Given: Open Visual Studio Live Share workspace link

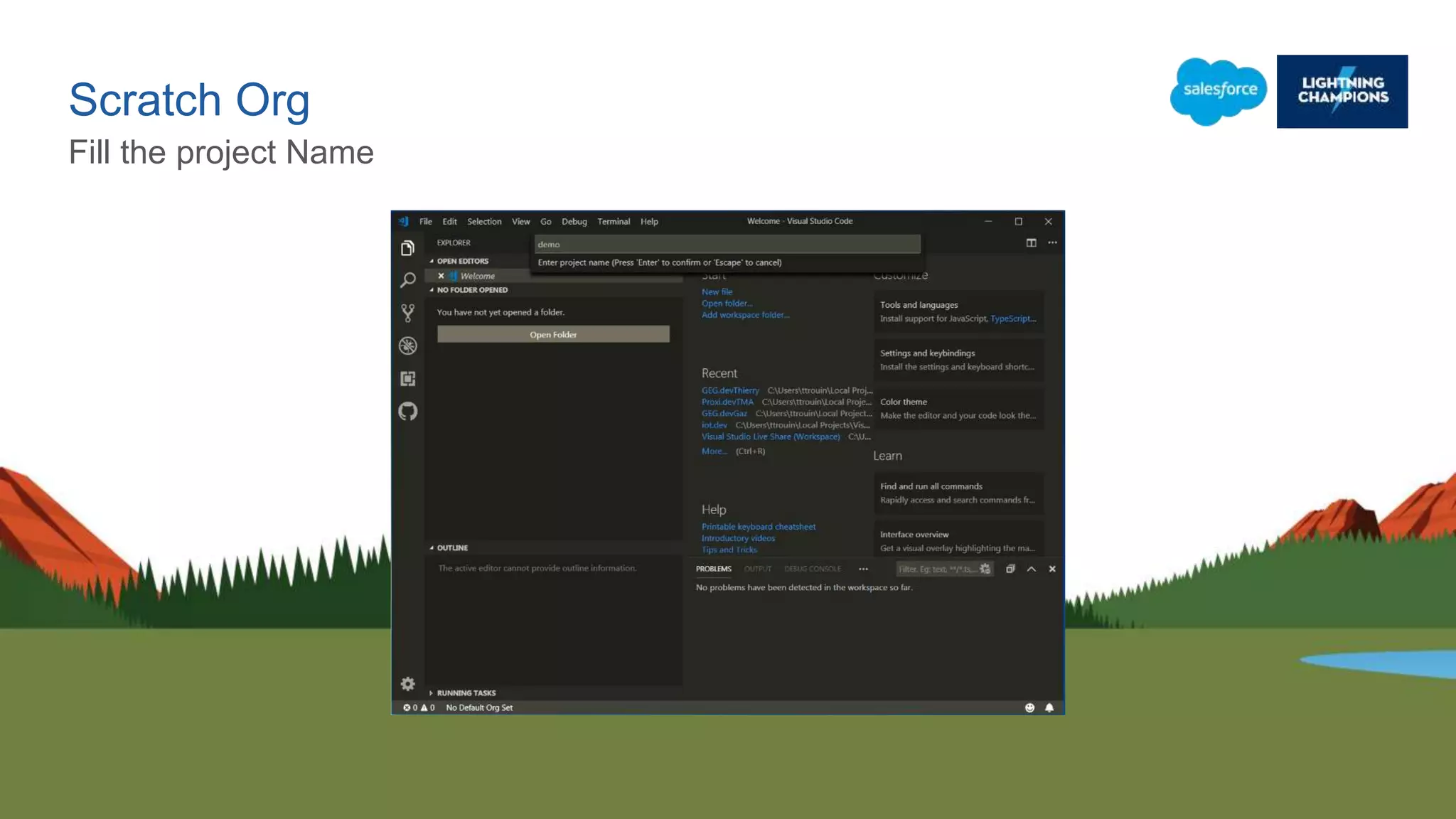Looking at the screenshot, I should point(771,437).
